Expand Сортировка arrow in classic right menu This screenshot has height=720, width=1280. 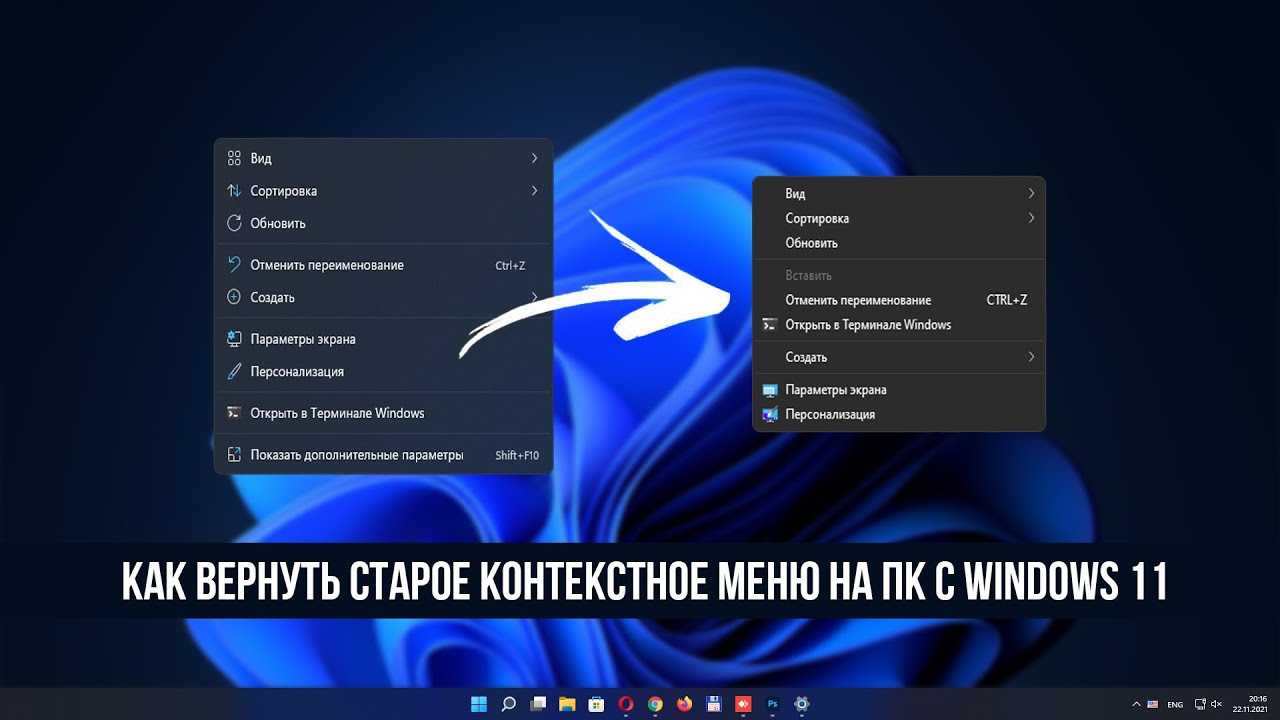coord(1031,218)
